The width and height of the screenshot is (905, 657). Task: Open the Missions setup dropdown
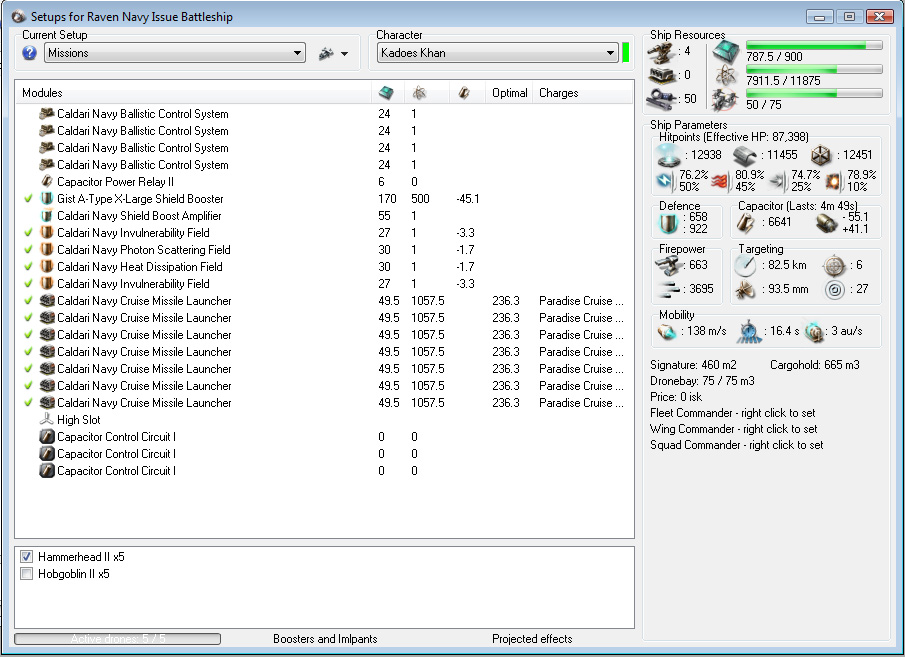tap(175, 53)
